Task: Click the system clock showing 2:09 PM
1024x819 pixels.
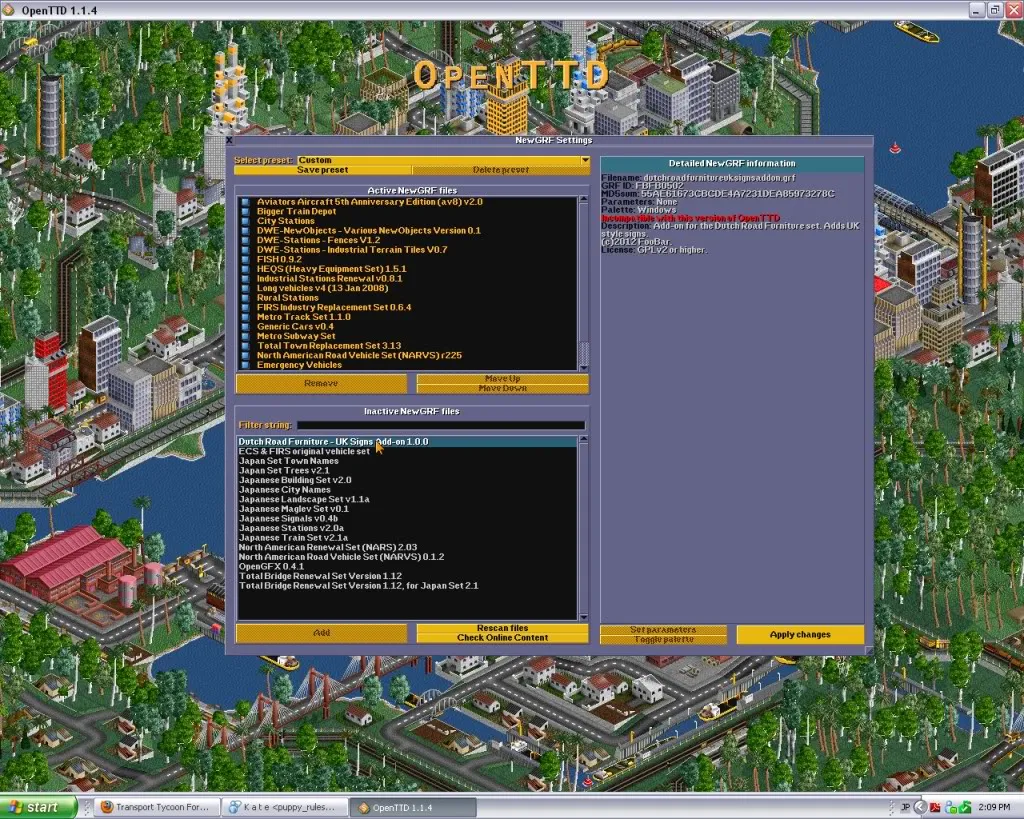Action: click(x=994, y=808)
